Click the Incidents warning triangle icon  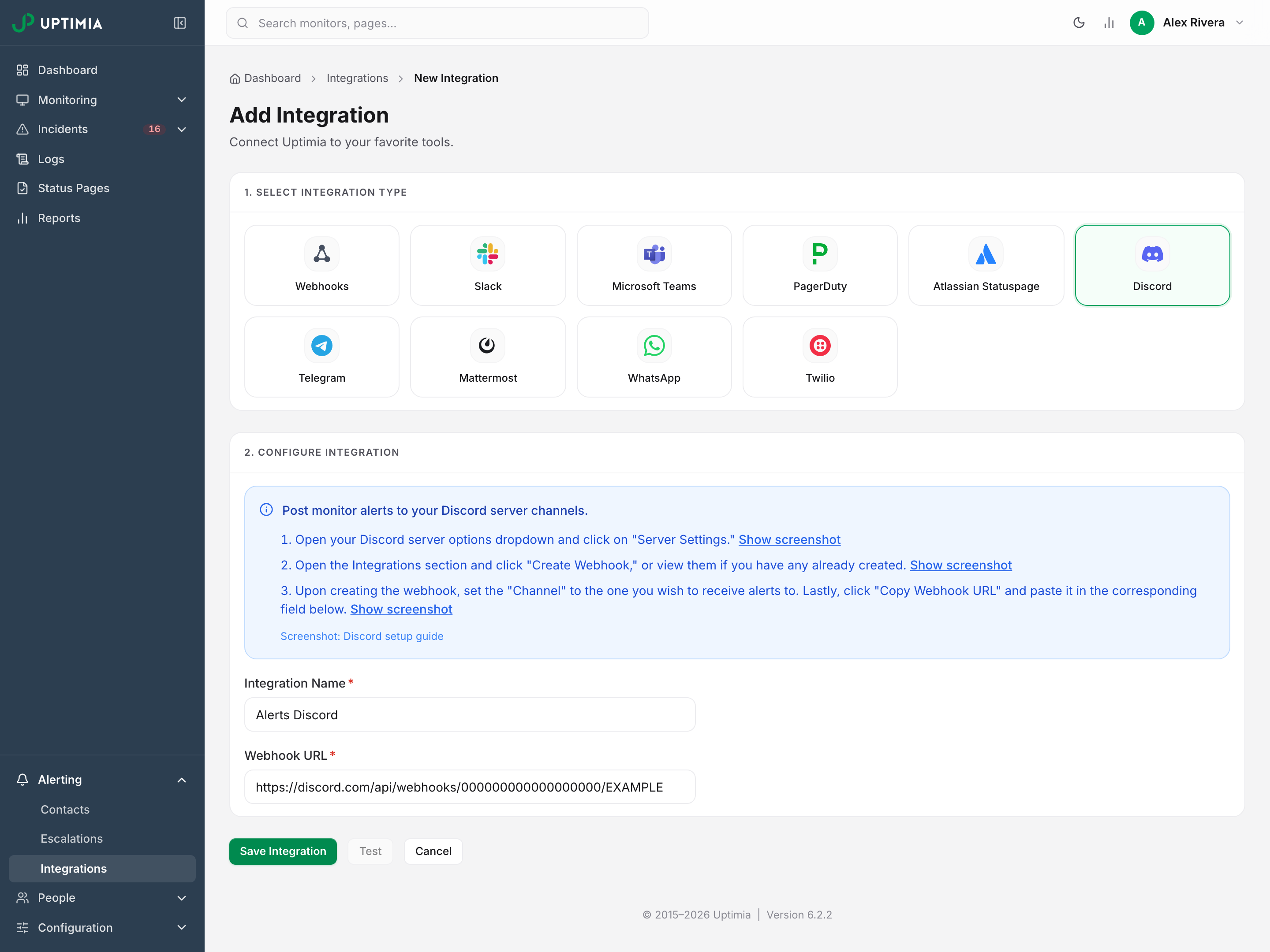click(x=22, y=129)
